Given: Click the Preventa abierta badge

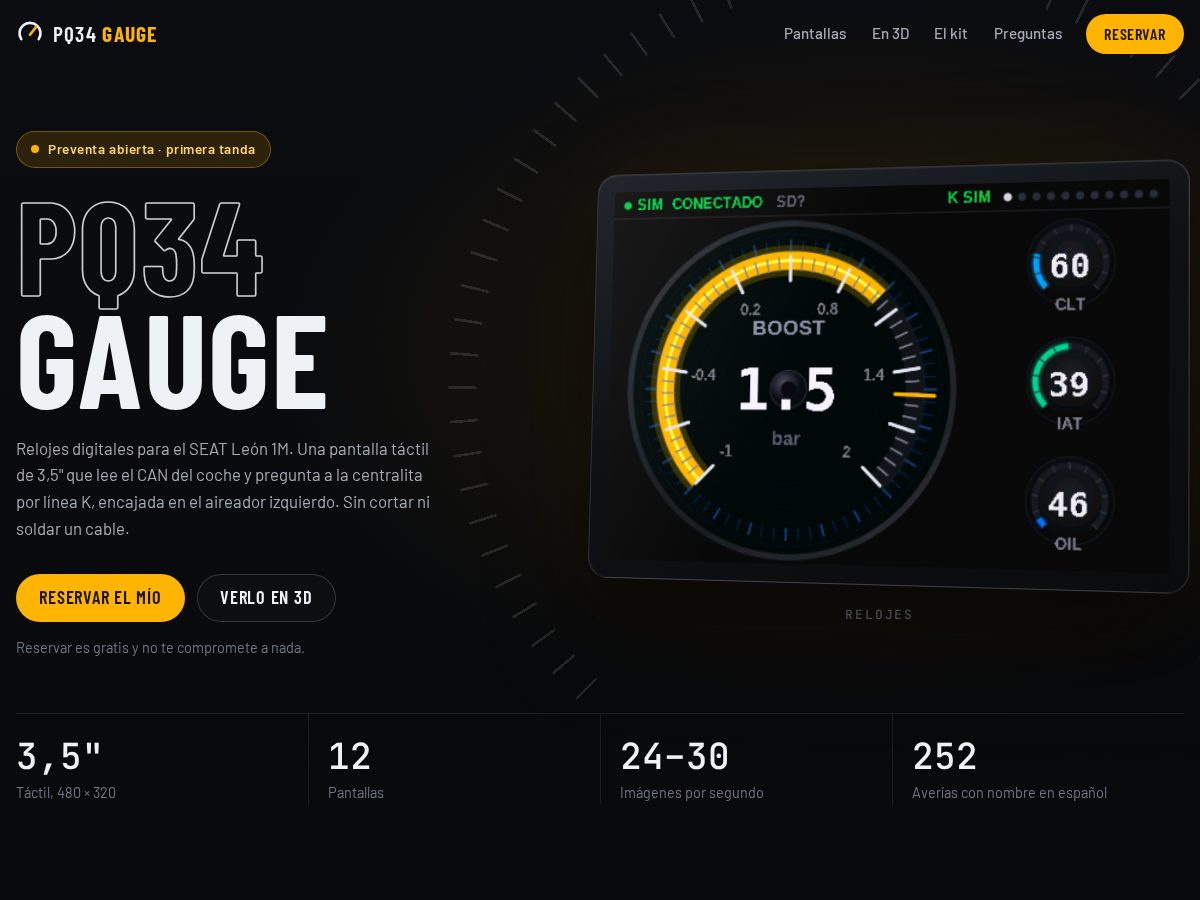Looking at the screenshot, I should (x=143, y=149).
